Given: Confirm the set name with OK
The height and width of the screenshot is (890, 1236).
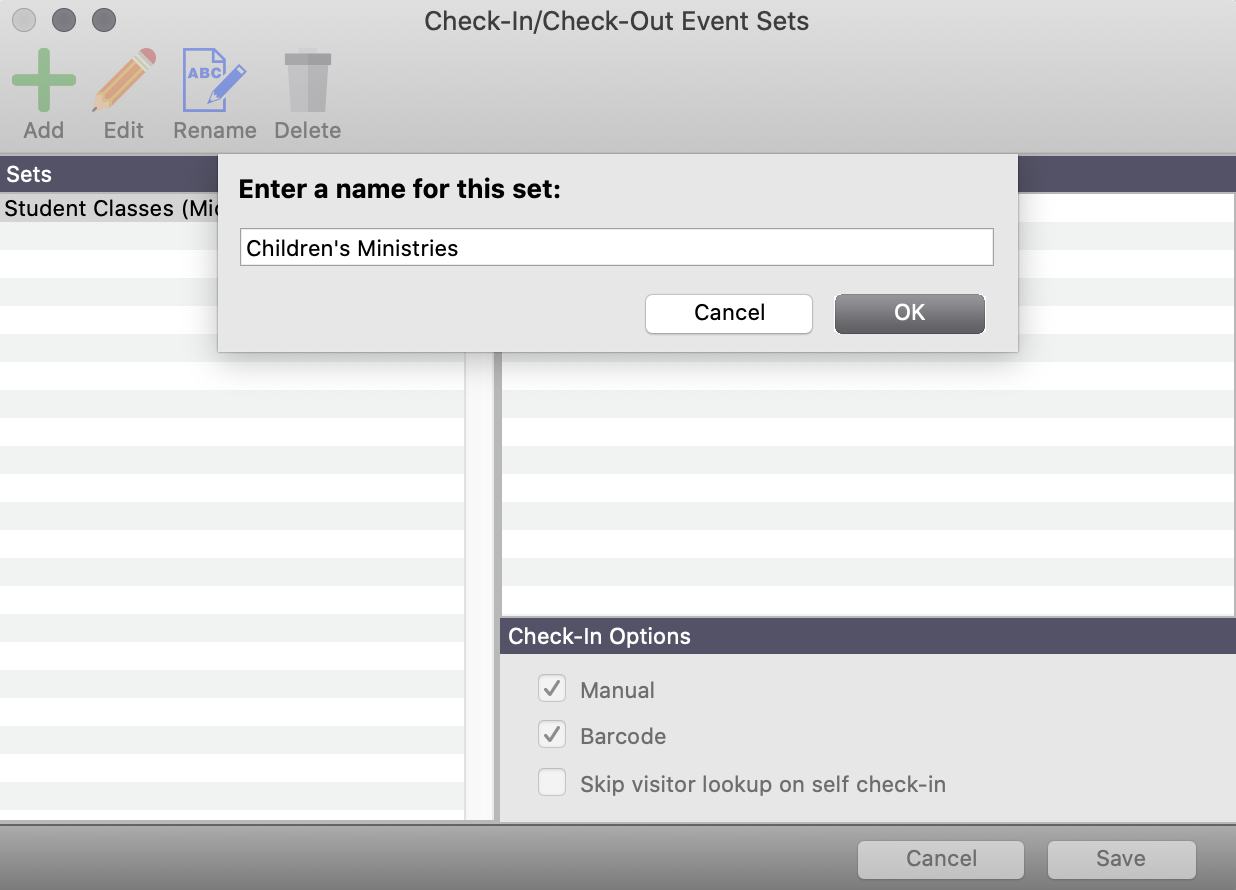Looking at the screenshot, I should pos(909,313).
